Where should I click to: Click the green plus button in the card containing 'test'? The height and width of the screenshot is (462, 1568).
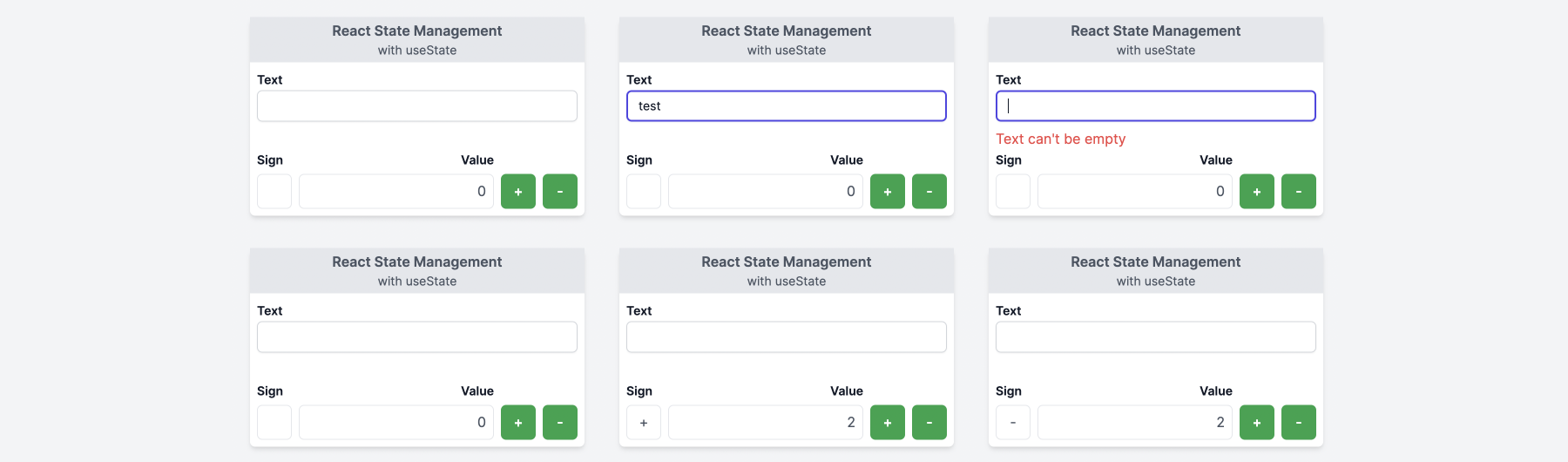click(888, 191)
